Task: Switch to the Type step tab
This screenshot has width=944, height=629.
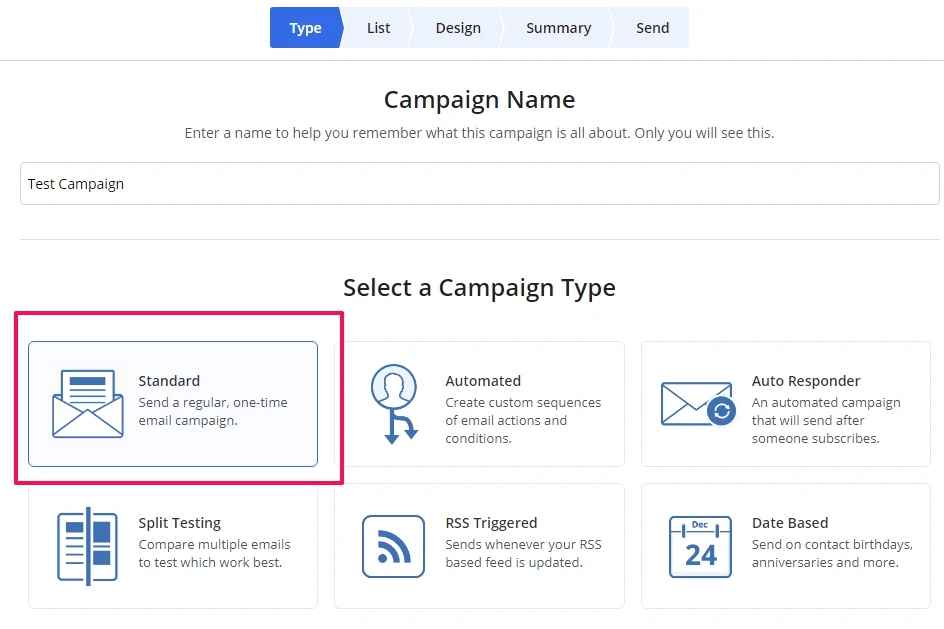Action: (x=305, y=28)
